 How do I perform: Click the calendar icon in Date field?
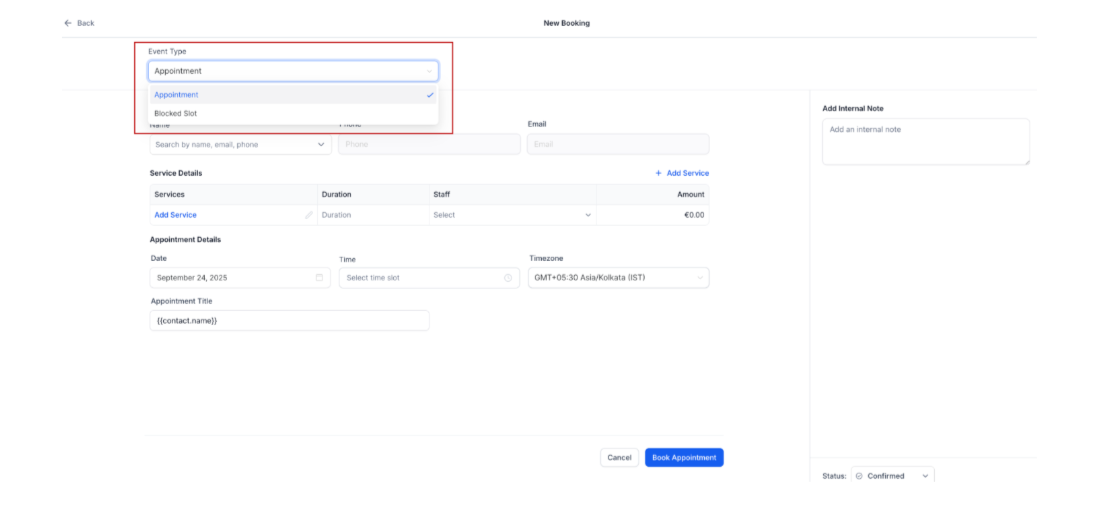(x=319, y=278)
